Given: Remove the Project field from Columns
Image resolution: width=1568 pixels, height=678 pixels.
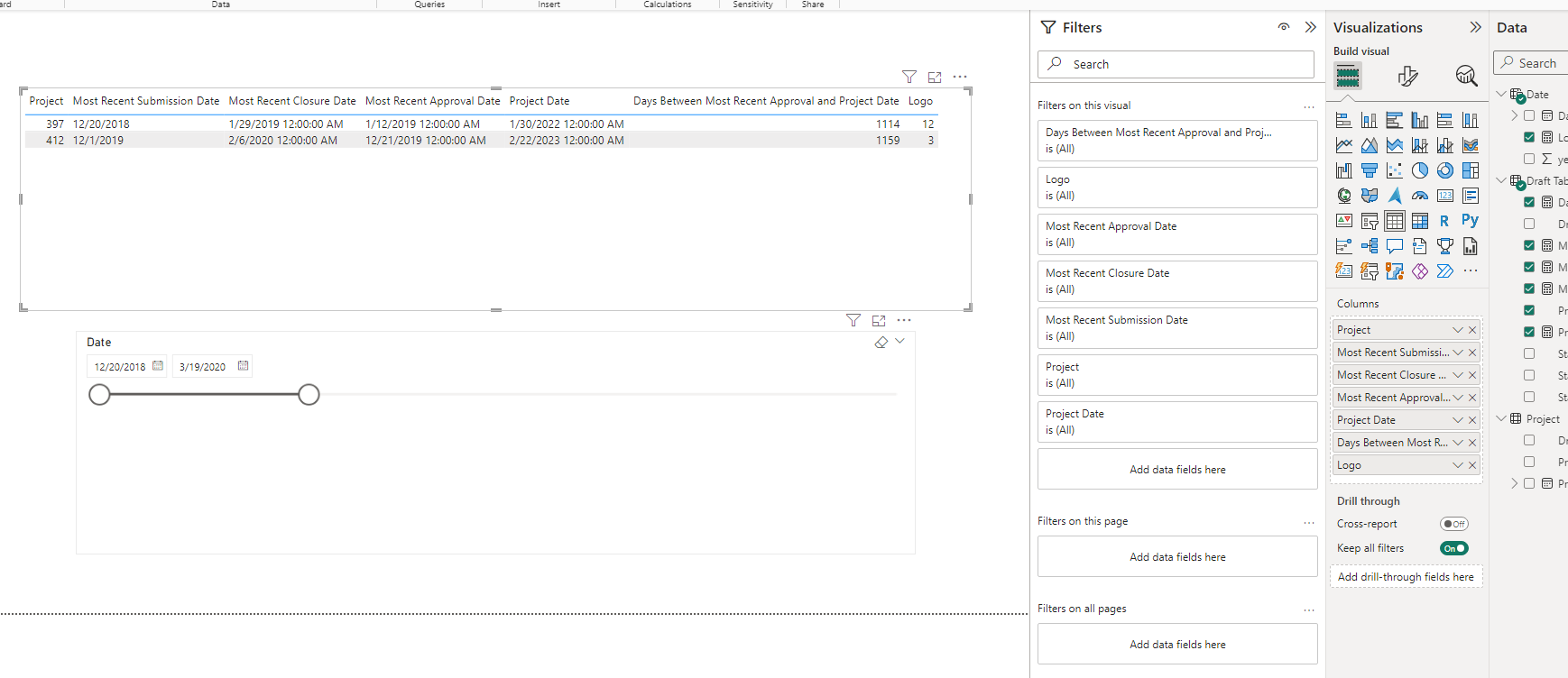Looking at the screenshot, I should (x=1472, y=330).
